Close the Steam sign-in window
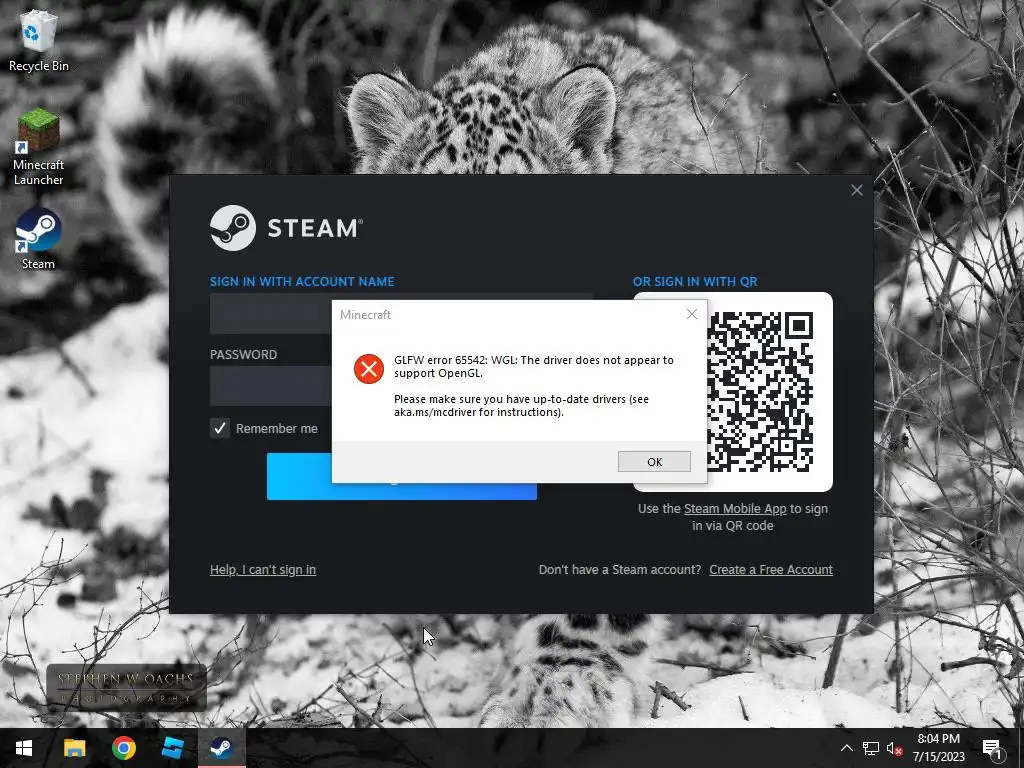Viewport: 1024px width, 768px height. [x=857, y=190]
